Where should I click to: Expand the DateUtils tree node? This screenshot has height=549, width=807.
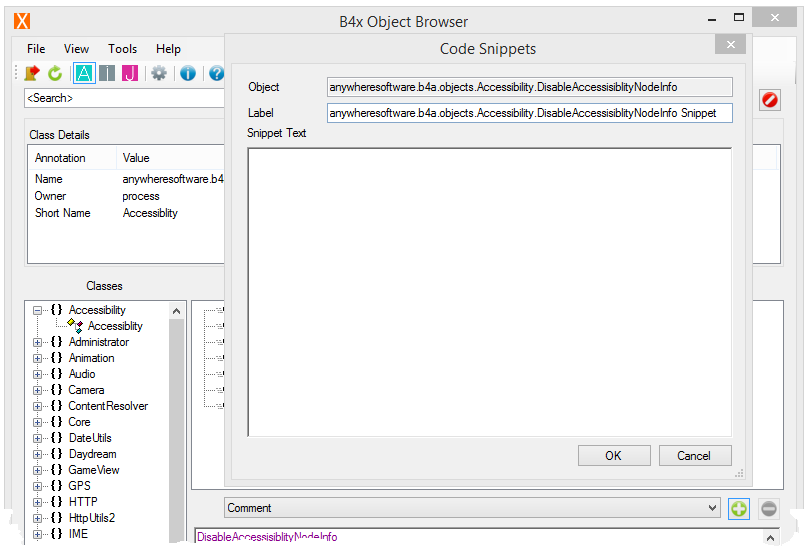pyautogui.click(x=37, y=438)
